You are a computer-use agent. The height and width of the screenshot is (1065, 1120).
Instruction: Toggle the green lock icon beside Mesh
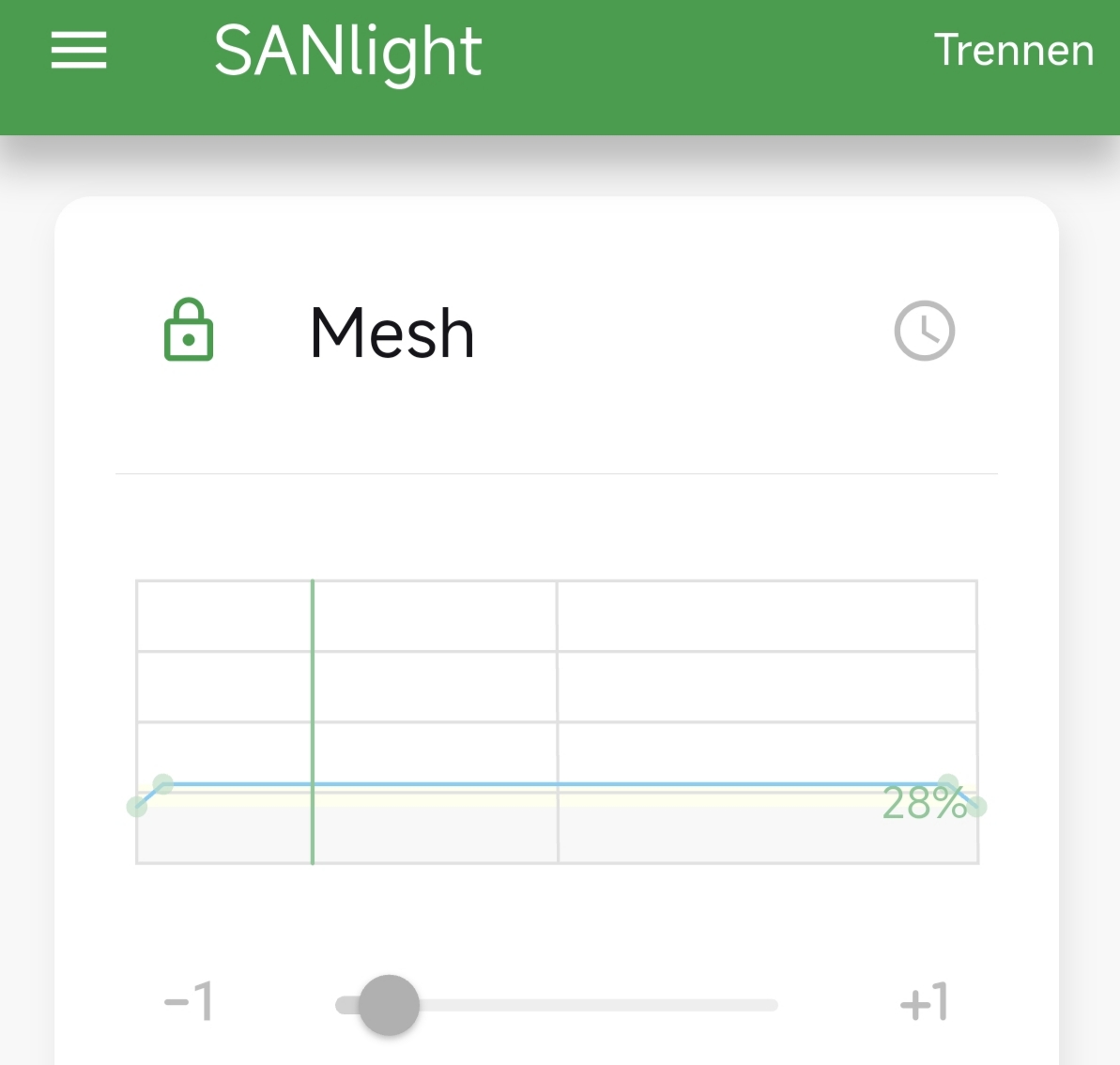[x=189, y=331]
